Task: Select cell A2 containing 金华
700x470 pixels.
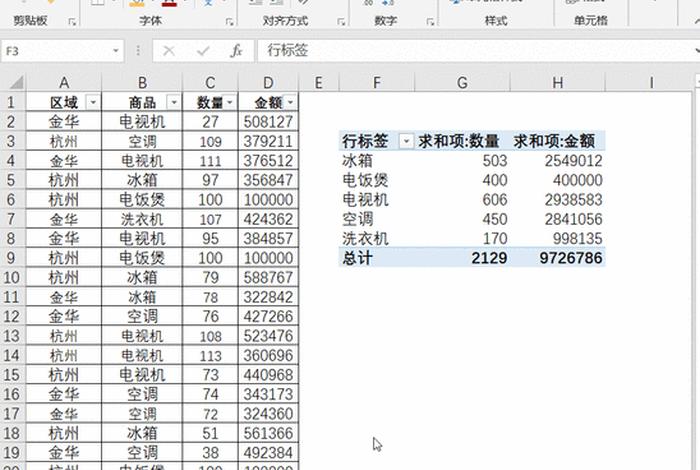Action: click(64, 122)
